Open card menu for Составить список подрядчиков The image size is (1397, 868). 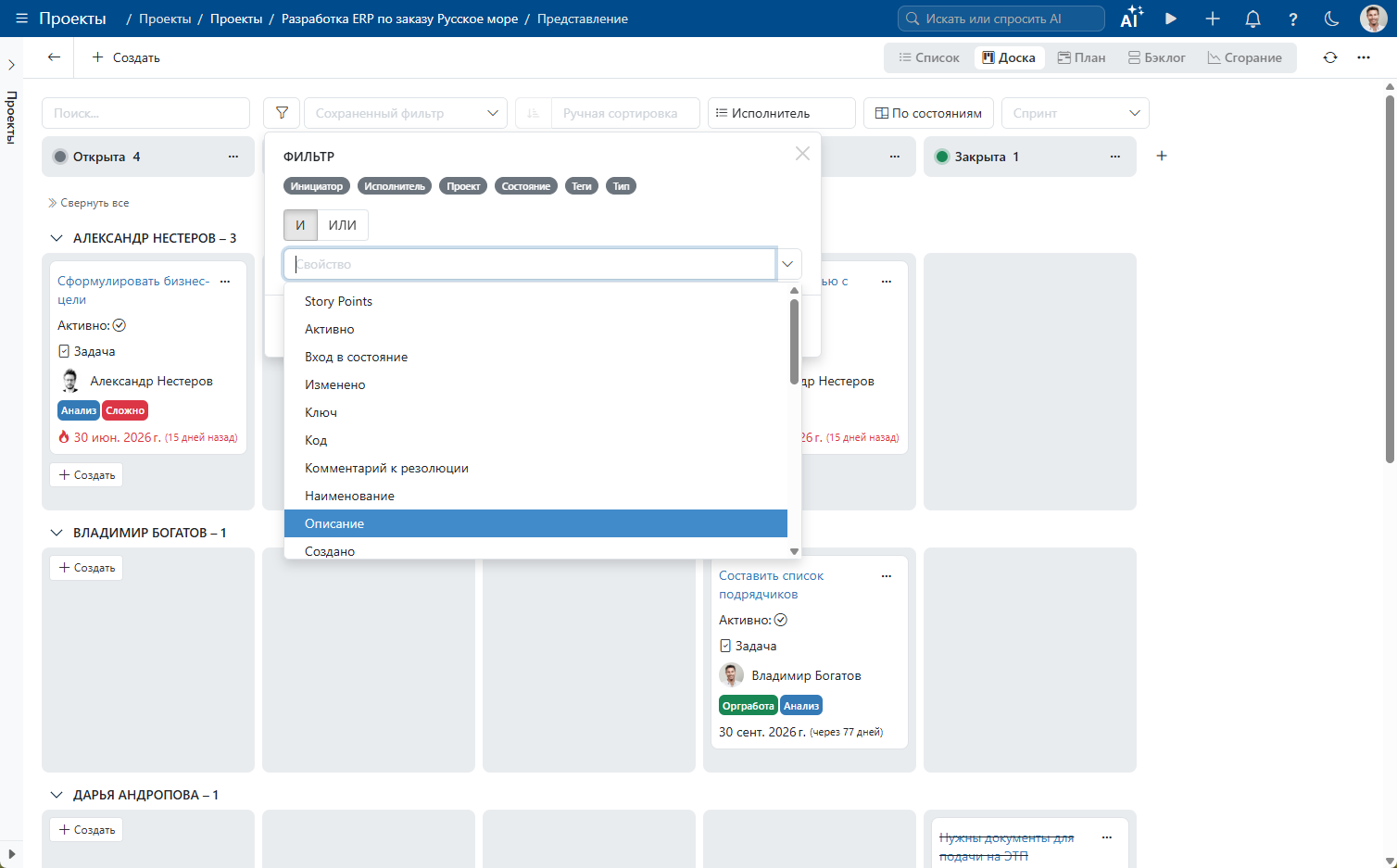(x=887, y=575)
